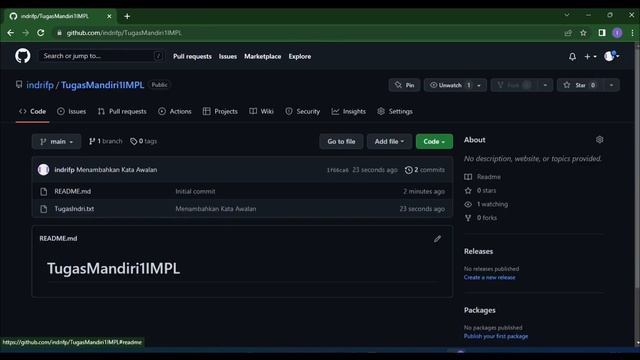Viewport: 640px width, 360px height.
Task: Switch to the Code tab
Action: click(x=33, y=111)
